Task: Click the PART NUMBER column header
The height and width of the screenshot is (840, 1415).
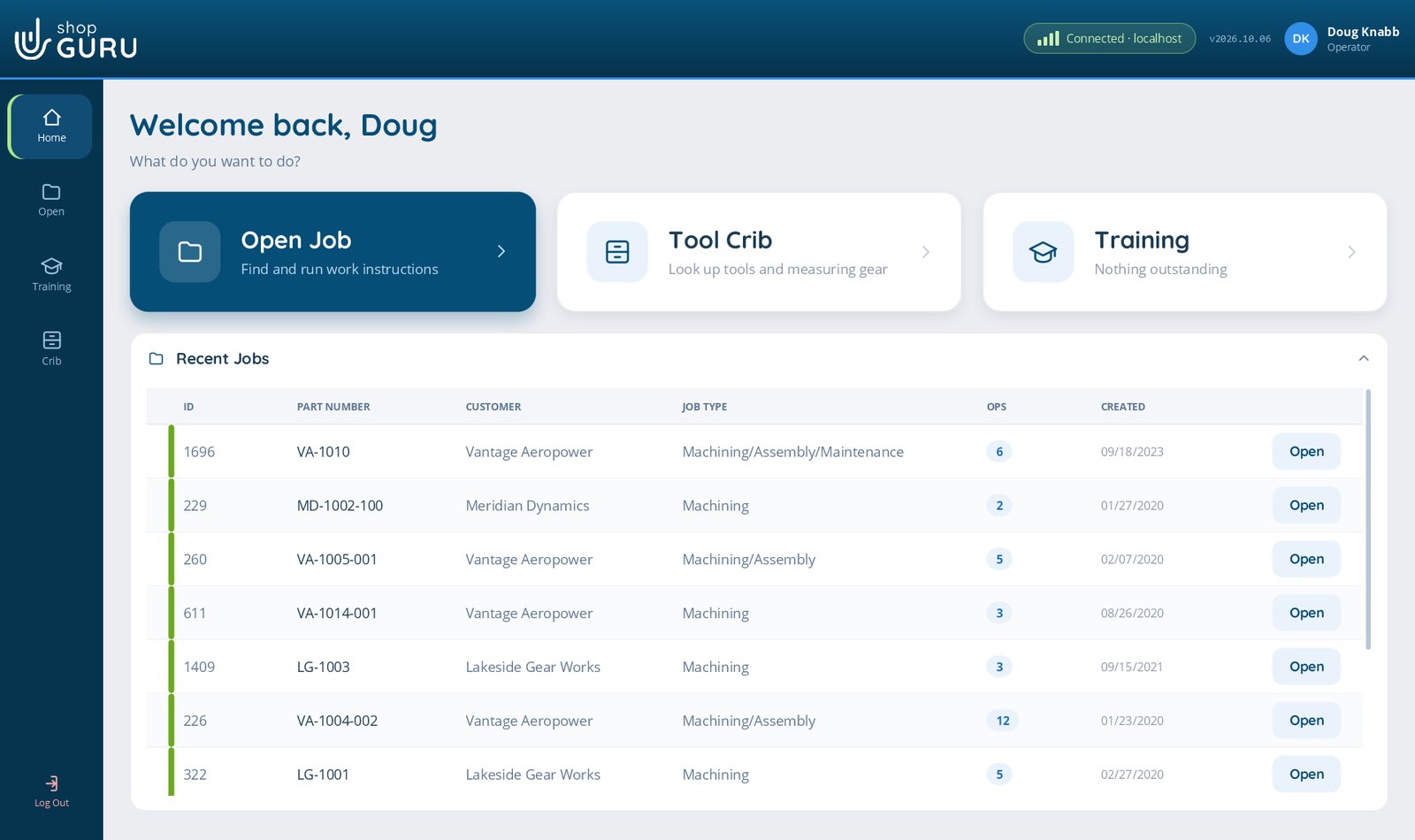Action: pos(333,407)
